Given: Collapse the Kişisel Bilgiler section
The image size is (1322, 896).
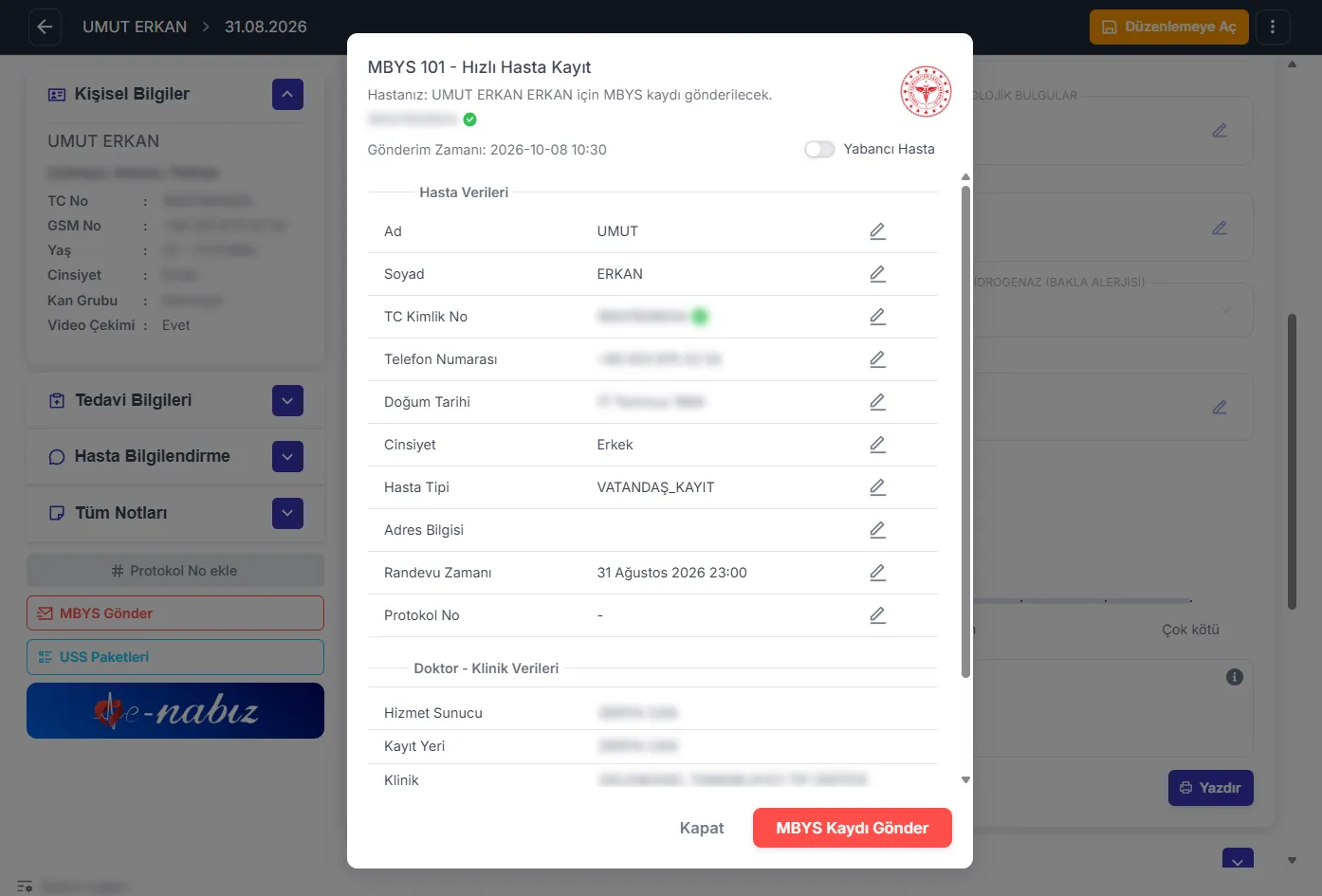Looking at the screenshot, I should pyautogui.click(x=287, y=94).
